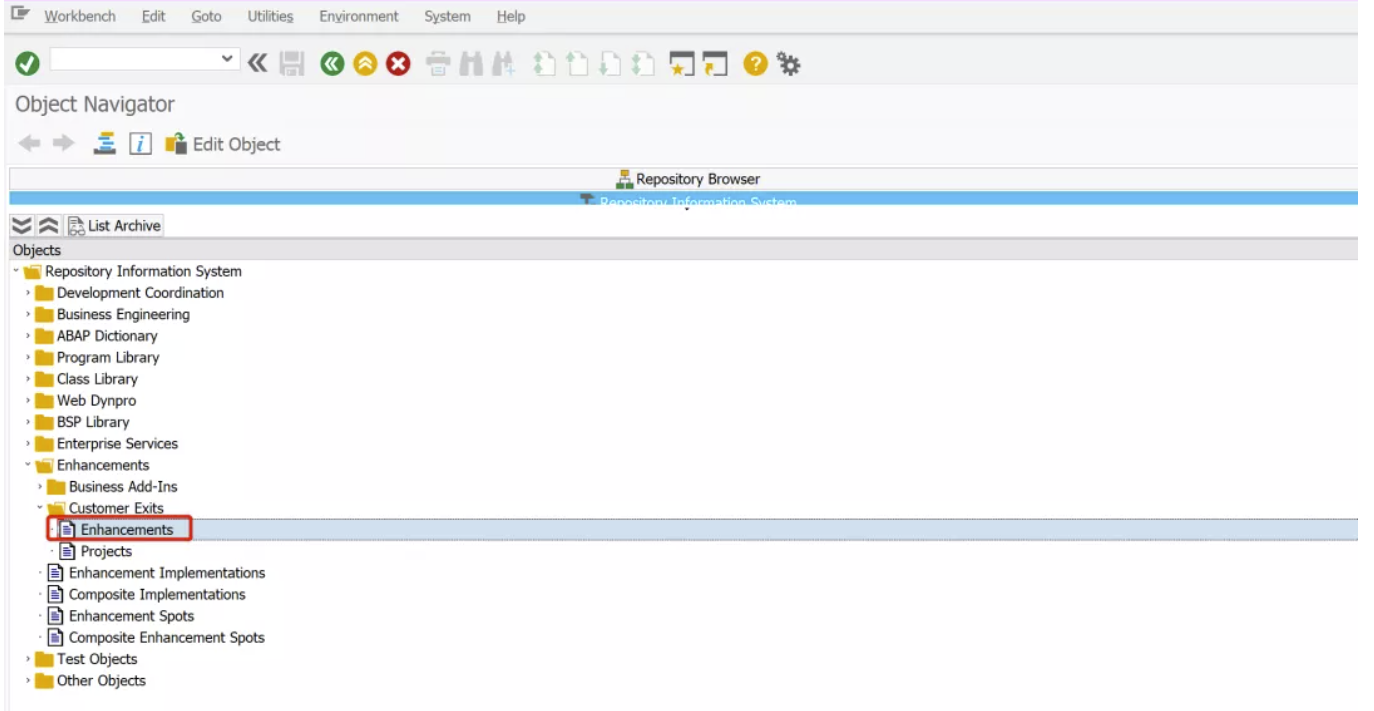1374x711 pixels.
Task: Open the Workbench menu
Action: pyautogui.click(x=80, y=16)
